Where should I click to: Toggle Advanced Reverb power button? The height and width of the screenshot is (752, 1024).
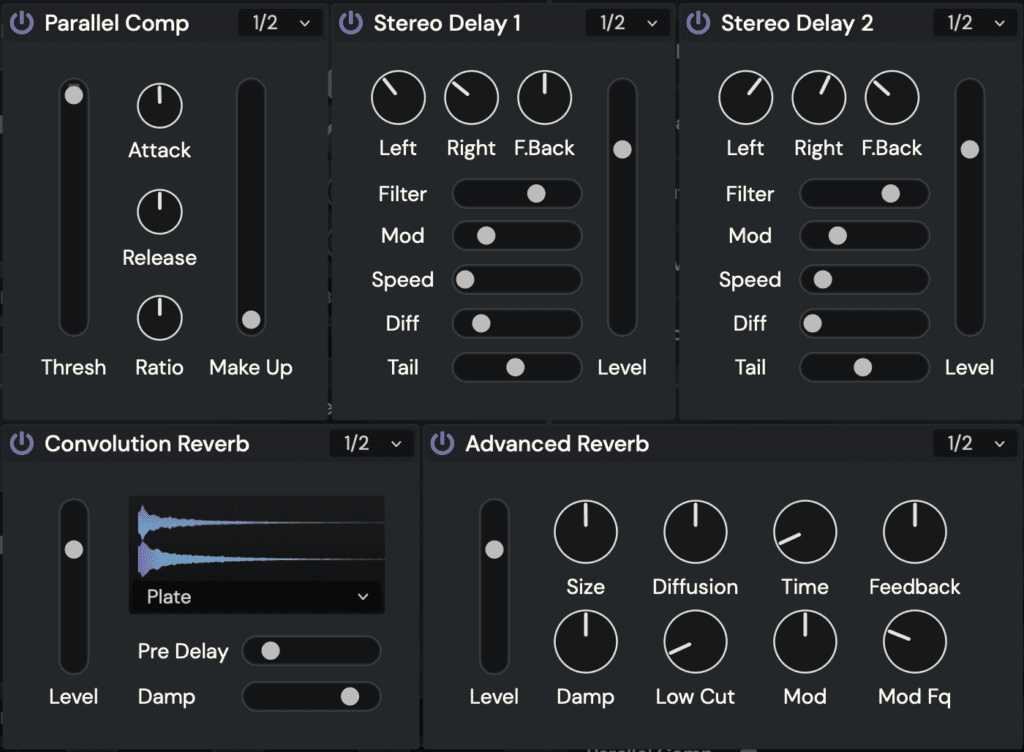442,443
